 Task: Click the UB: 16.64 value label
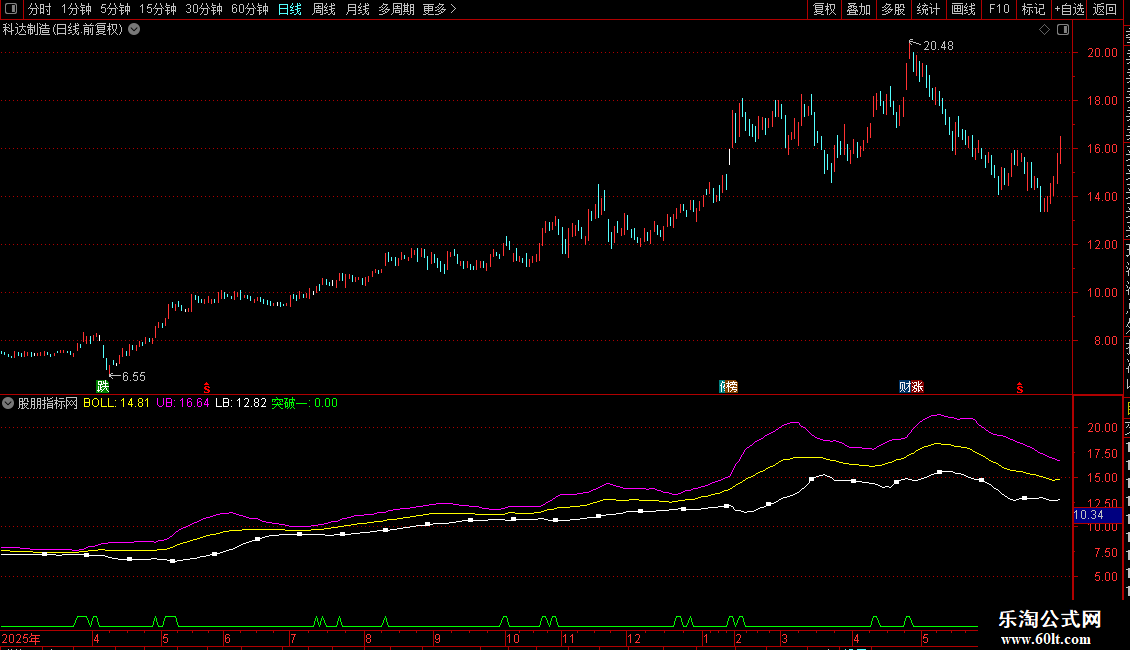183,403
